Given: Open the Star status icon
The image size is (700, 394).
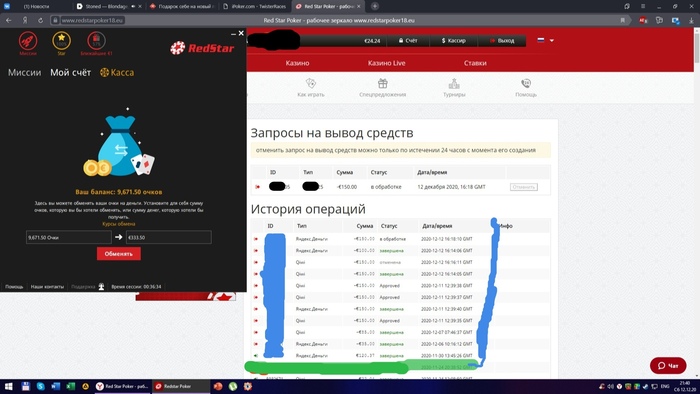Looking at the screenshot, I should [61, 41].
